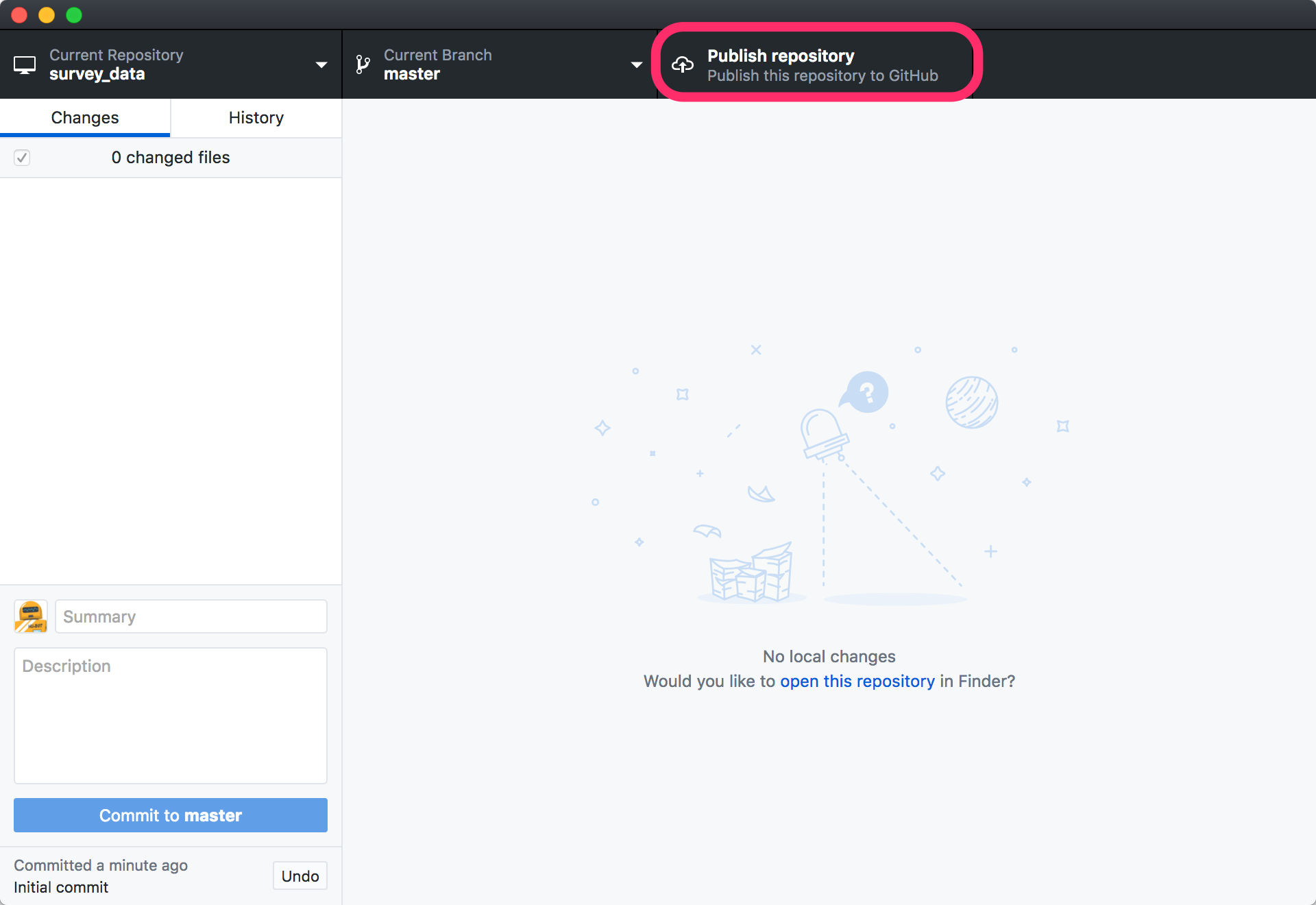
Task: Click Commit to master button
Action: point(171,815)
